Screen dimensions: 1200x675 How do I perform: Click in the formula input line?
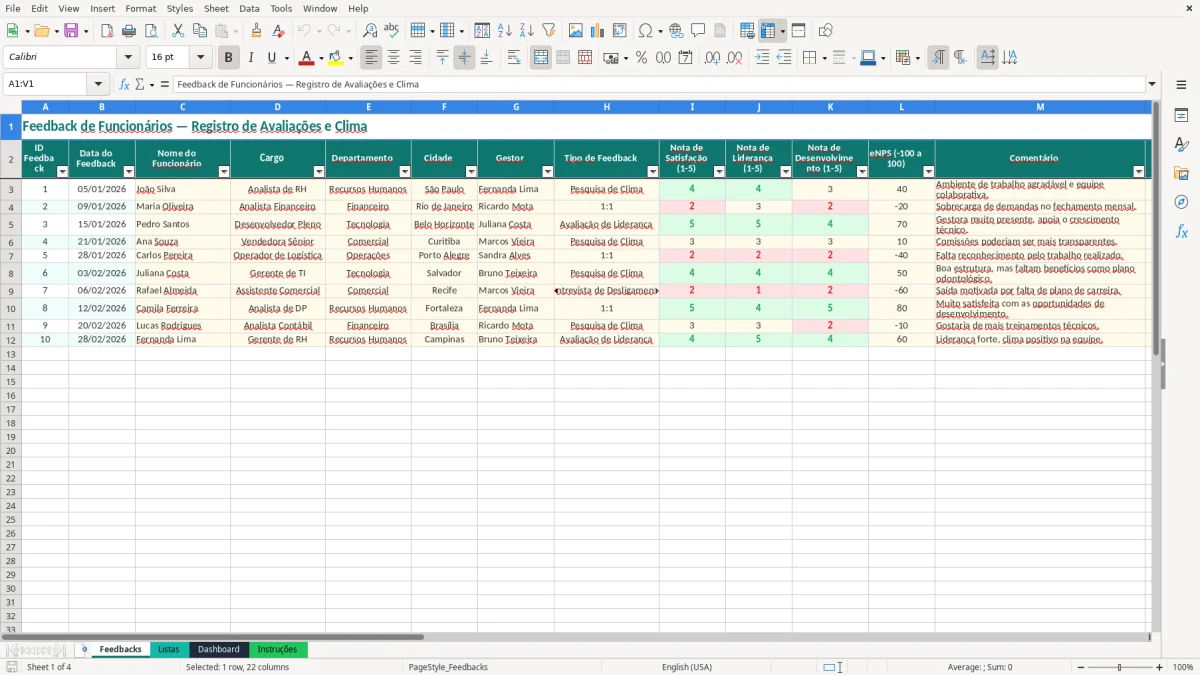click(659, 84)
